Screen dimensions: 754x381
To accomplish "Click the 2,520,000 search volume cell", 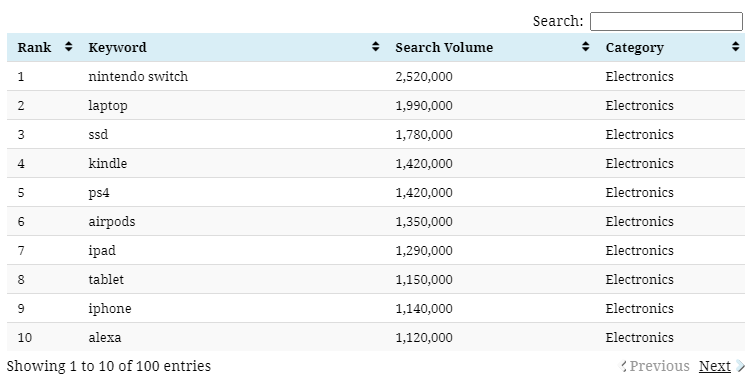I will [x=424, y=76].
